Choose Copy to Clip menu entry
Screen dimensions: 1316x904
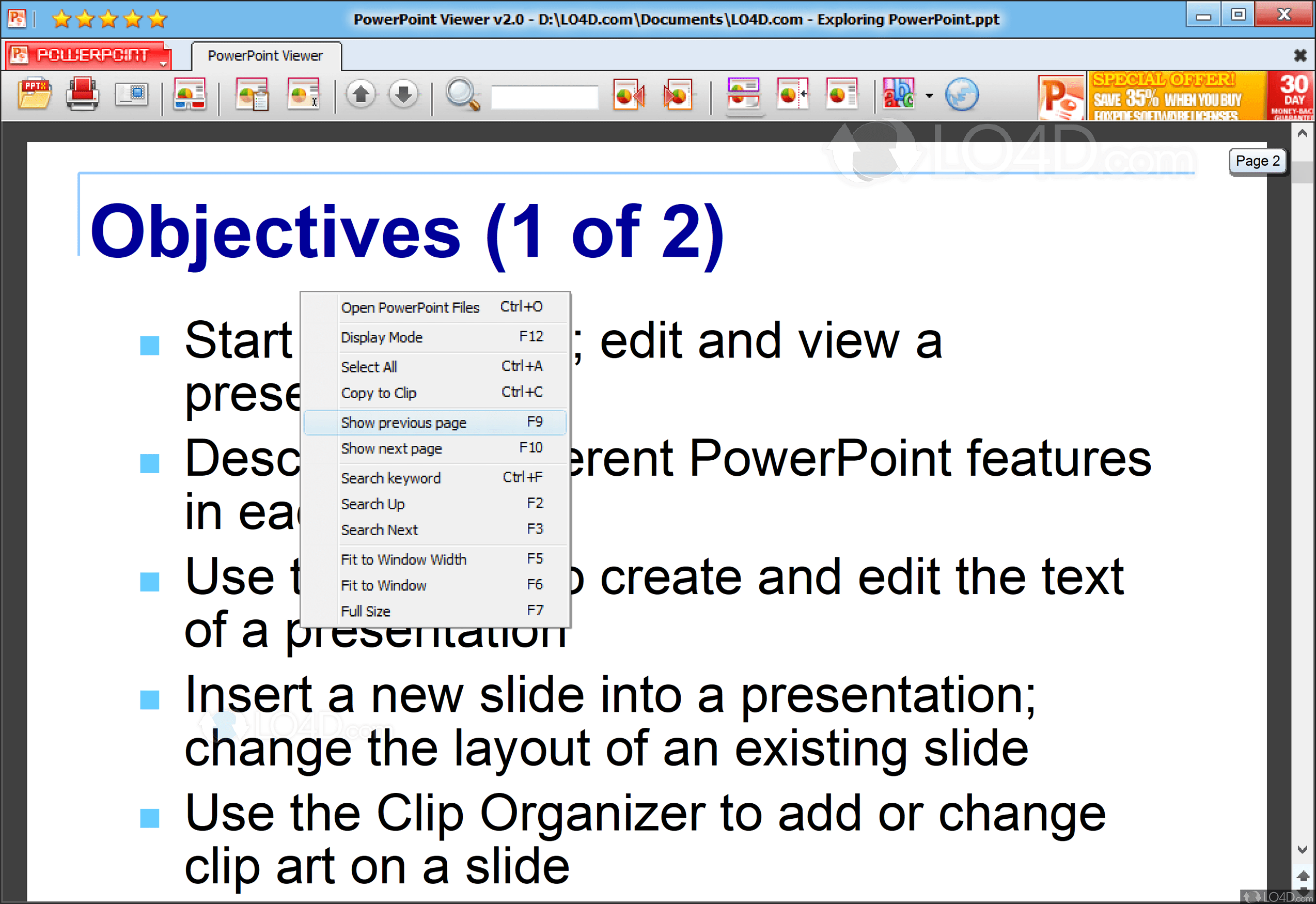[x=435, y=393]
